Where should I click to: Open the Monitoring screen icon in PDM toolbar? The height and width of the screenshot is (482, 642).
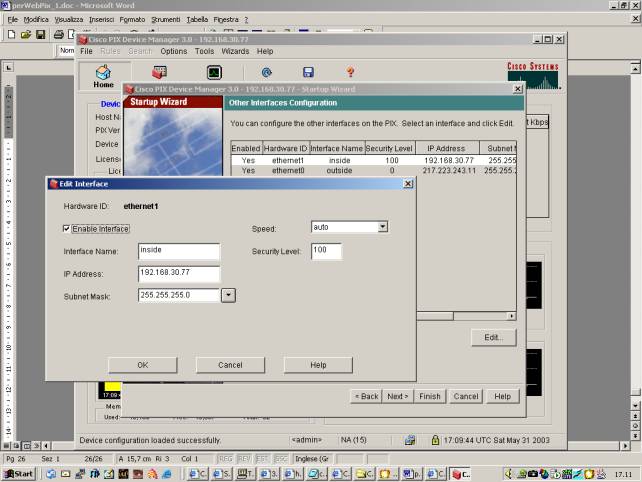coord(214,72)
